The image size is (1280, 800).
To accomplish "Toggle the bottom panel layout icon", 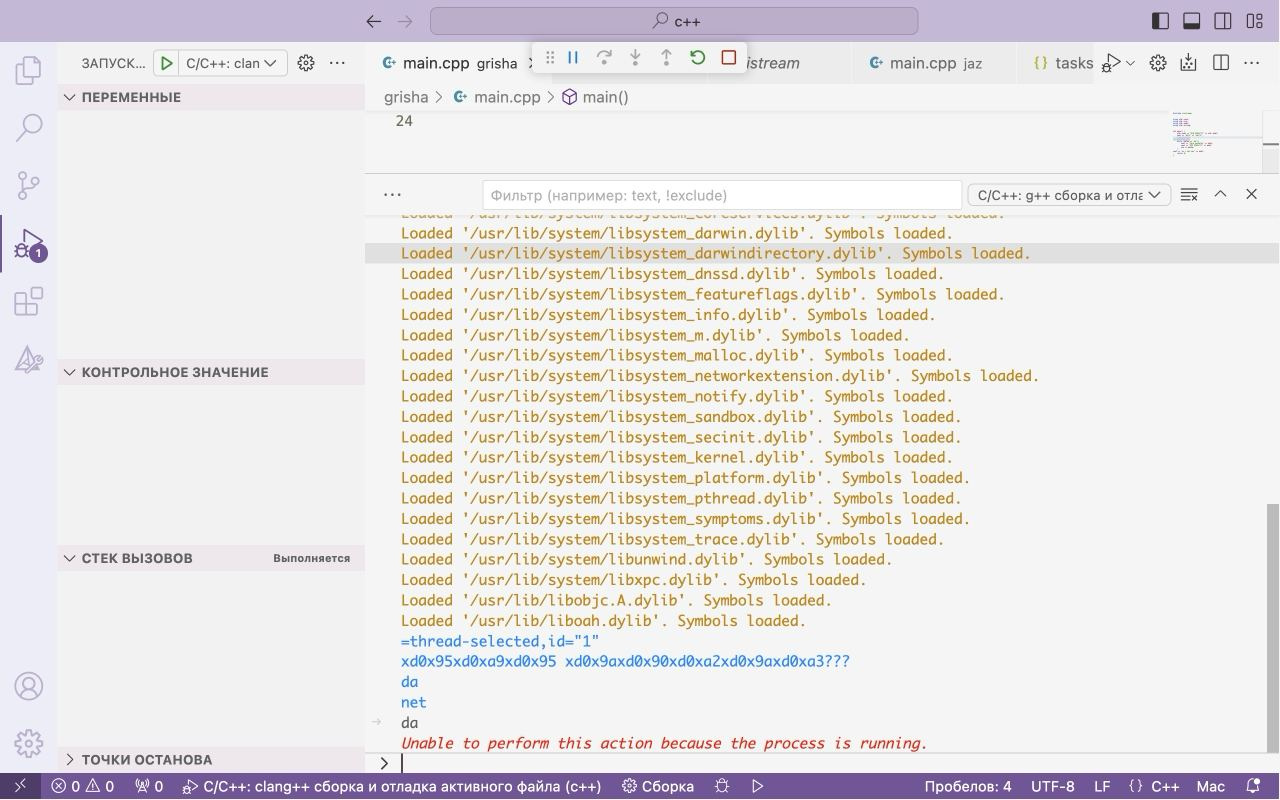I will tap(1192, 21).
